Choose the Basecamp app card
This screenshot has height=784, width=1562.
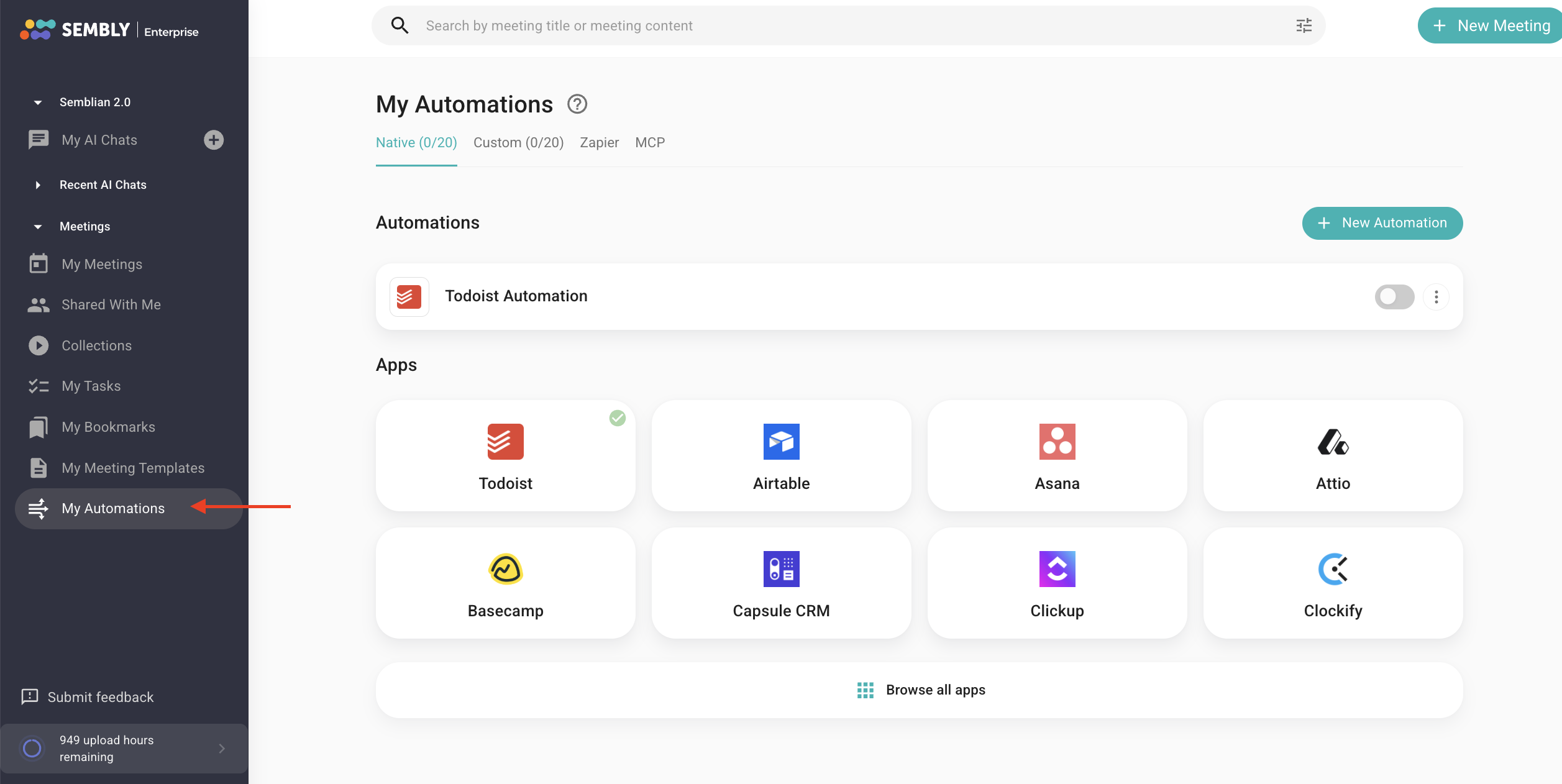point(505,583)
